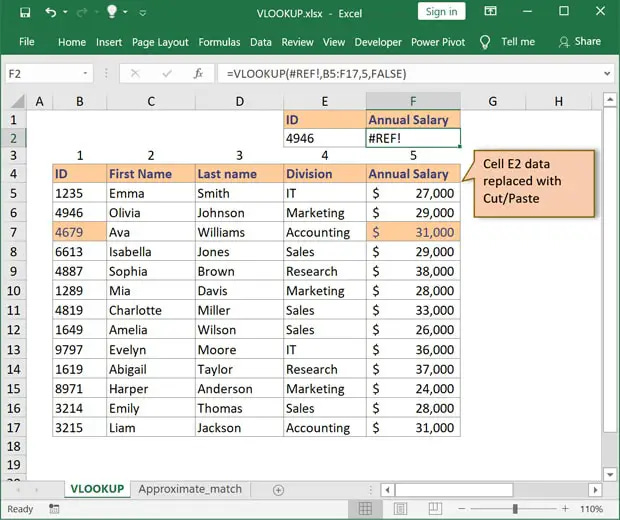Click the zoom slider handle
Viewport: 620px width, 520px height.
pos(515,509)
